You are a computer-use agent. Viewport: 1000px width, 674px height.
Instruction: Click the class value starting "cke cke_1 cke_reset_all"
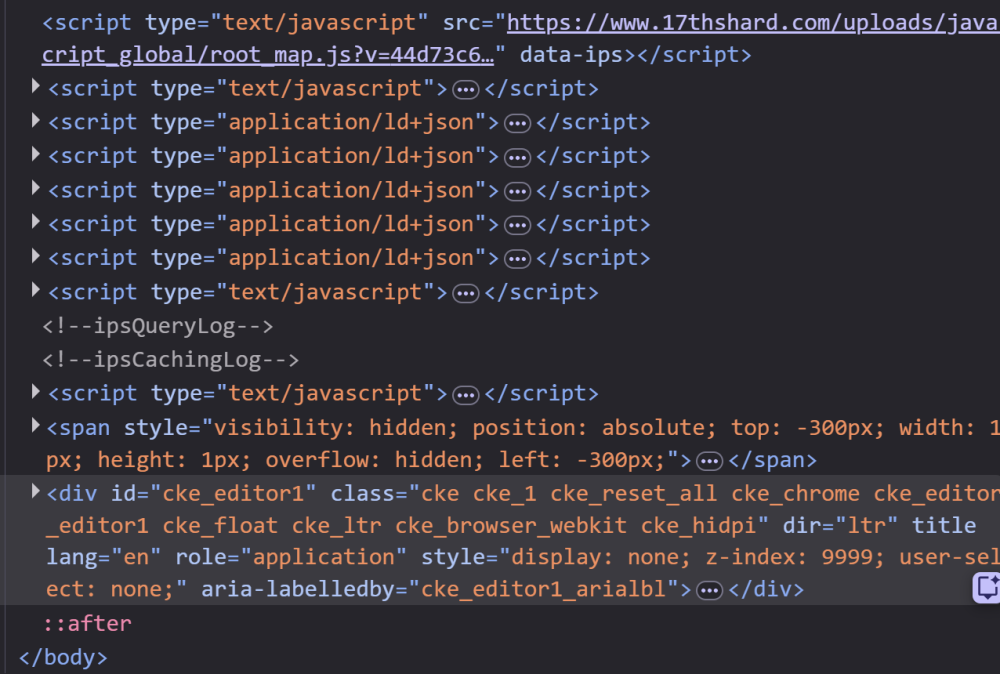(523, 509)
